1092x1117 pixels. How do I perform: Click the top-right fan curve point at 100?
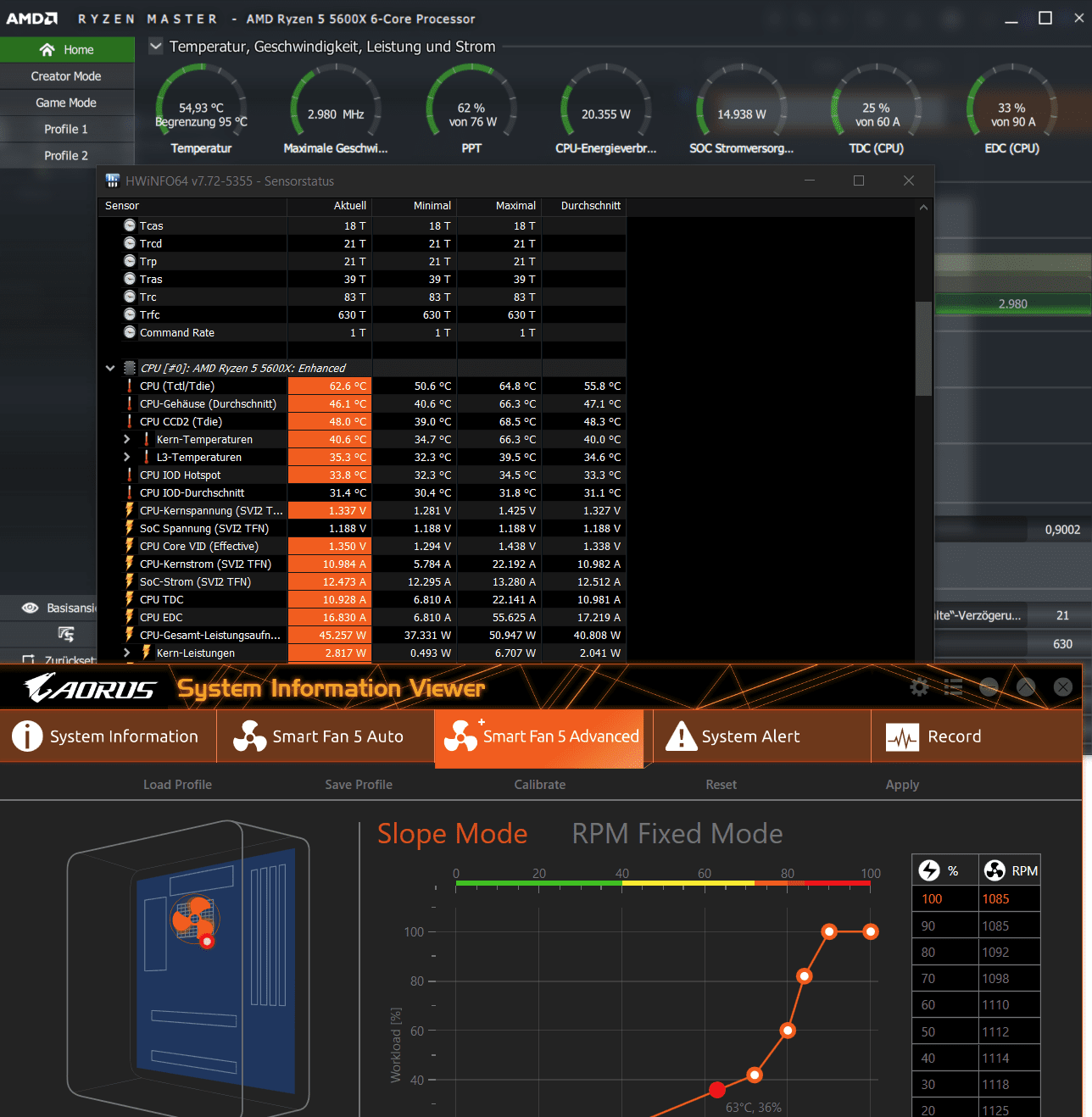coord(871,931)
